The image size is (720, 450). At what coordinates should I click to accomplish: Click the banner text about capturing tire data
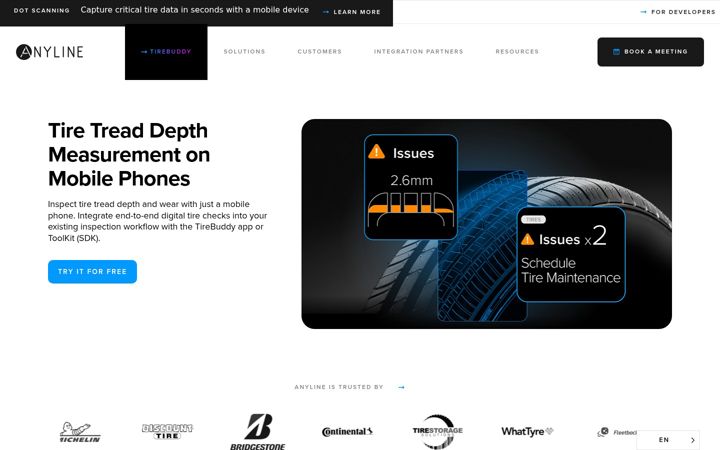pyautogui.click(x=195, y=10)
